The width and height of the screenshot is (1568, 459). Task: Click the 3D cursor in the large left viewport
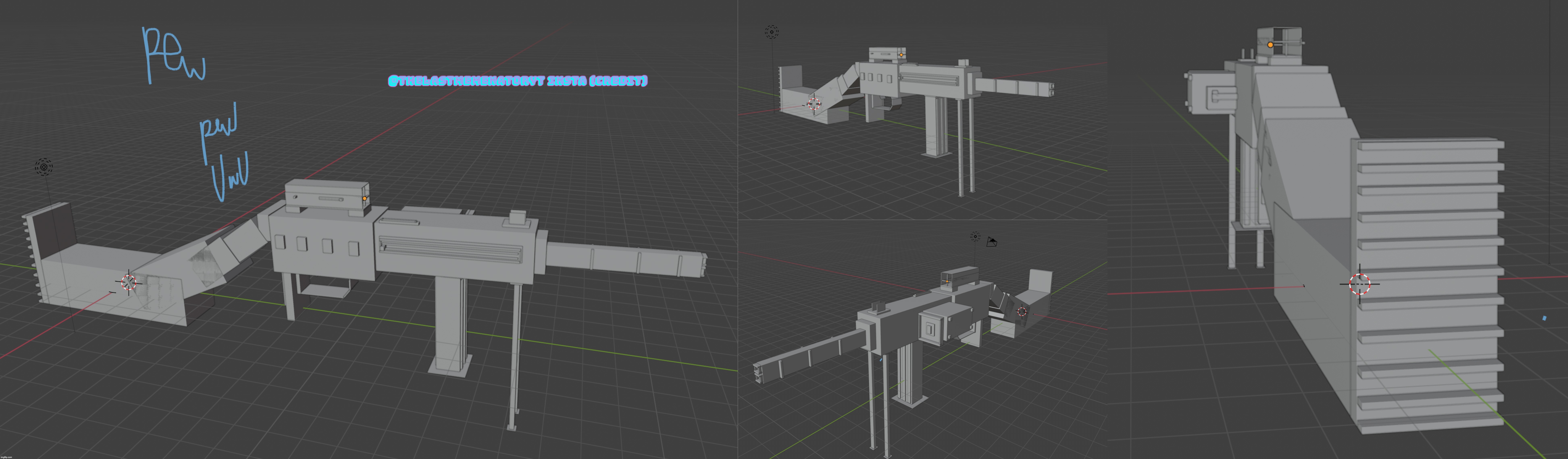tap(128, 282)
